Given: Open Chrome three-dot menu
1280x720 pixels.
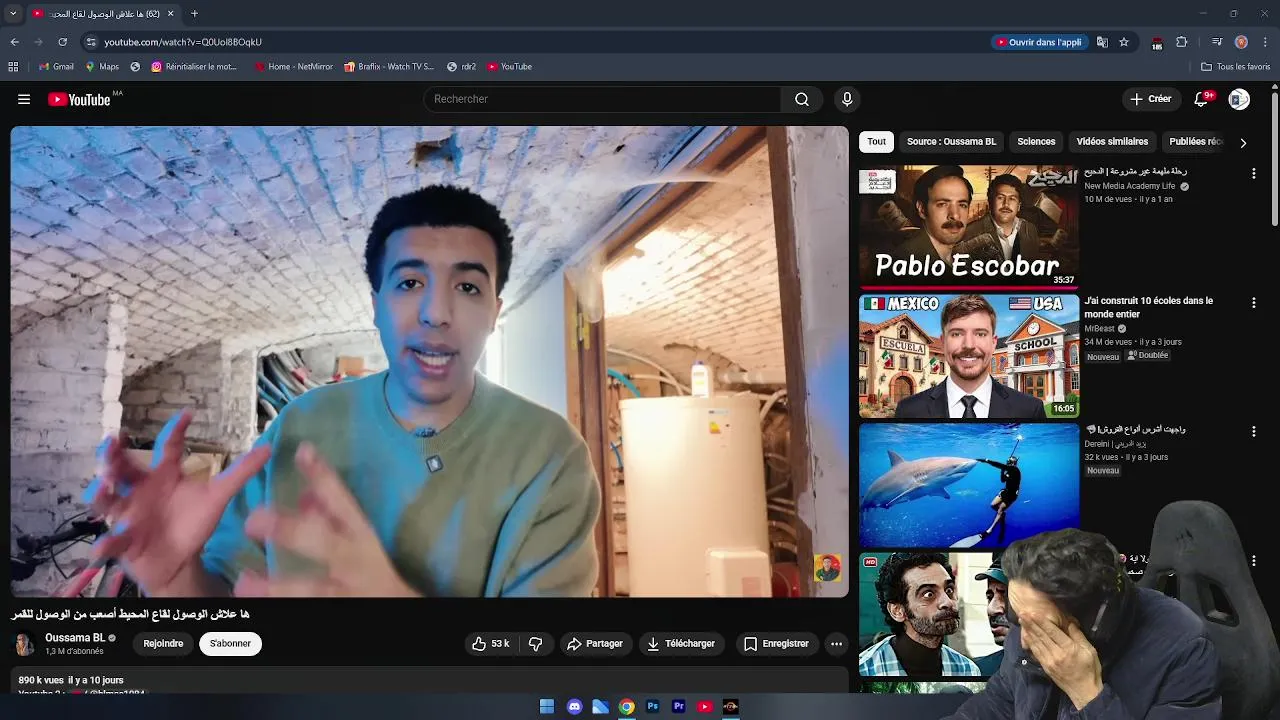Looking at the screenshot, I should click(x=1265, y=42).
